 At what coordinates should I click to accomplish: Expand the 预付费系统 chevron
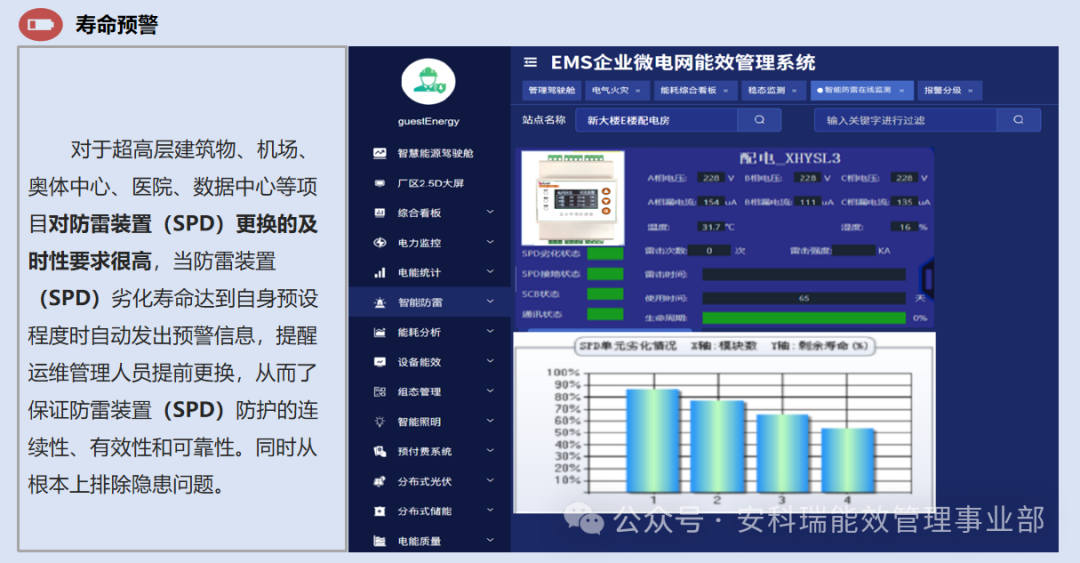click(x=490, y=451)
